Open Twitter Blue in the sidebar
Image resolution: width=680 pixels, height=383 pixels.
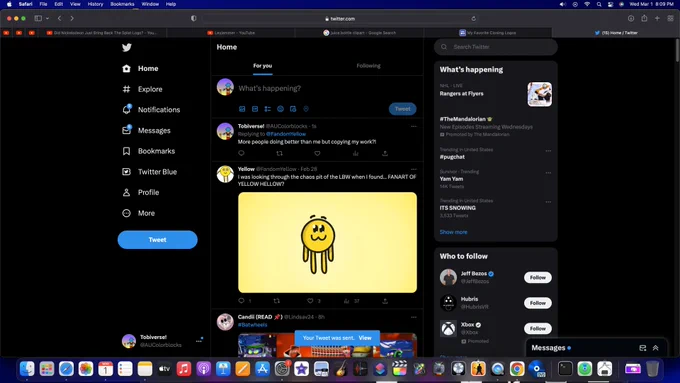tap(149, 172)
